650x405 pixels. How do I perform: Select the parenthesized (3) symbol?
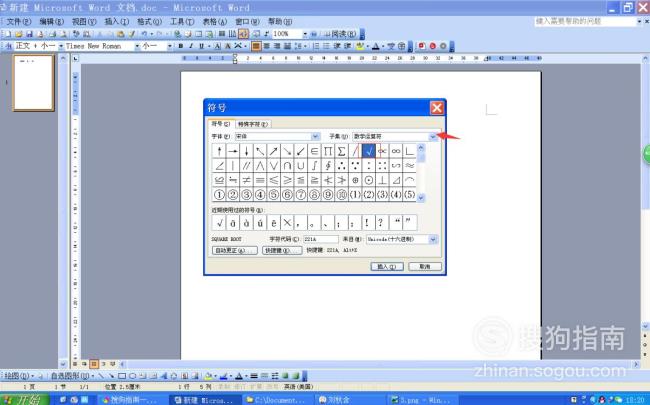pos(382,194)
